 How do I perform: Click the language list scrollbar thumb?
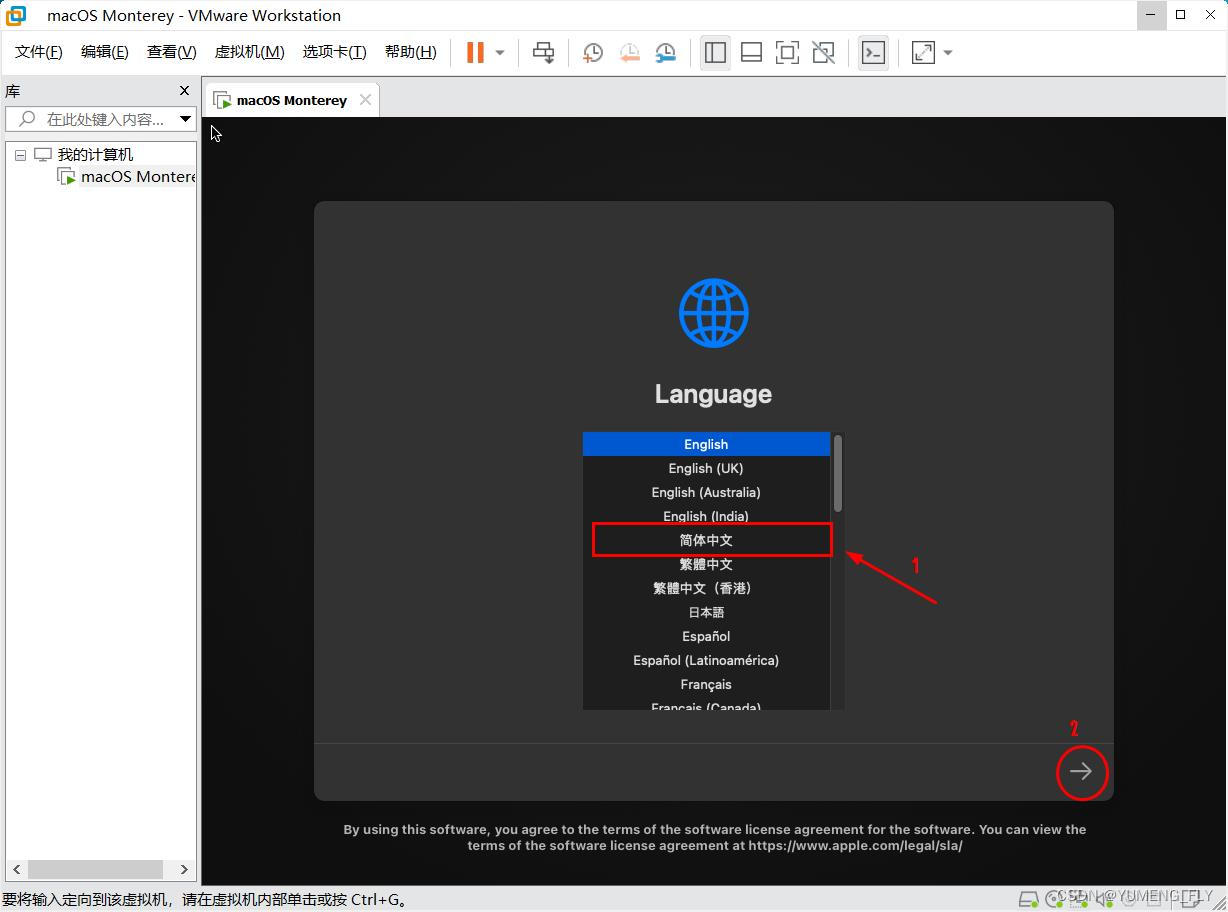coord(838,473)
